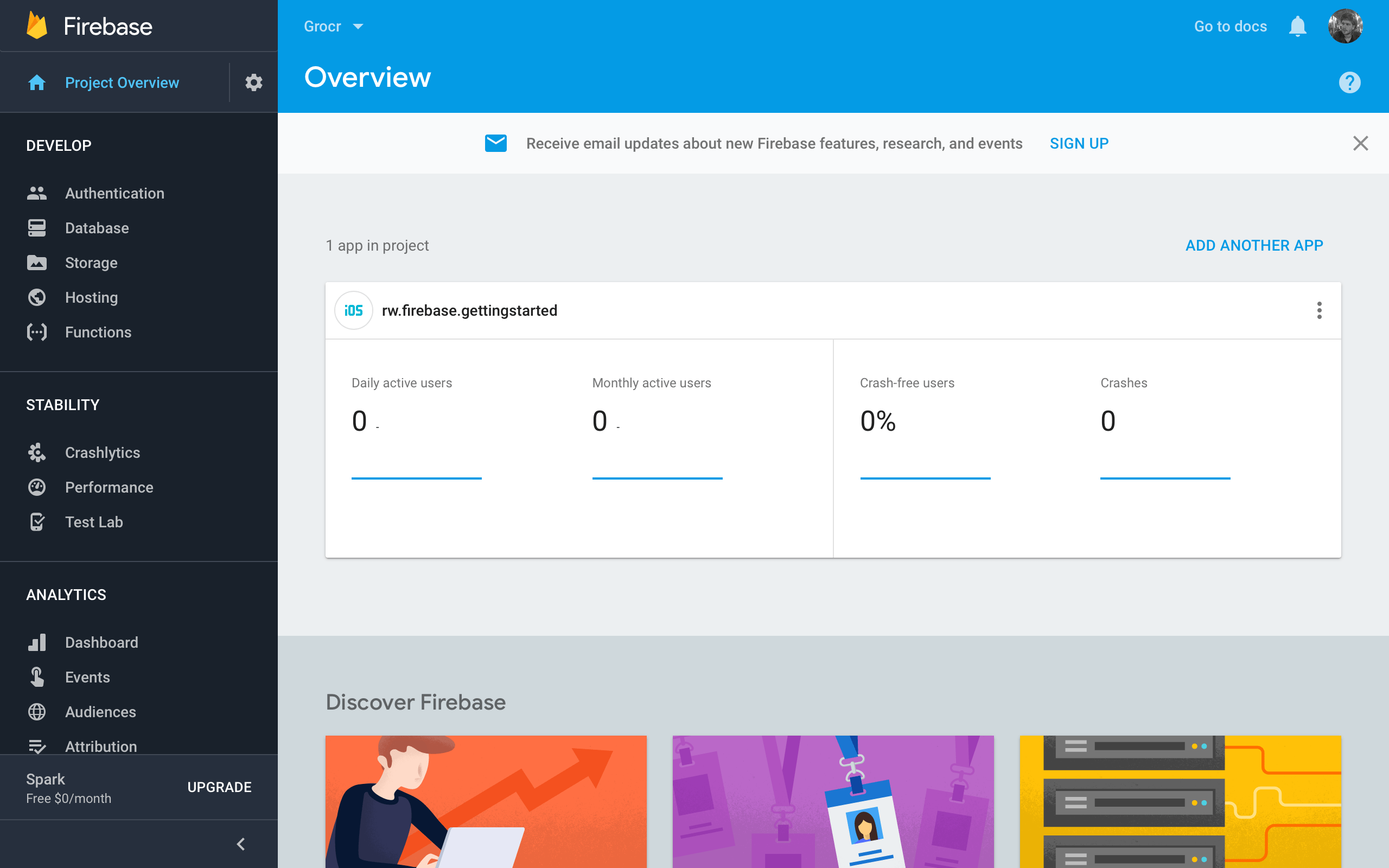Screen dimensions: 1389x868
Task: Open the help question mark
Action: [1350, 82]
